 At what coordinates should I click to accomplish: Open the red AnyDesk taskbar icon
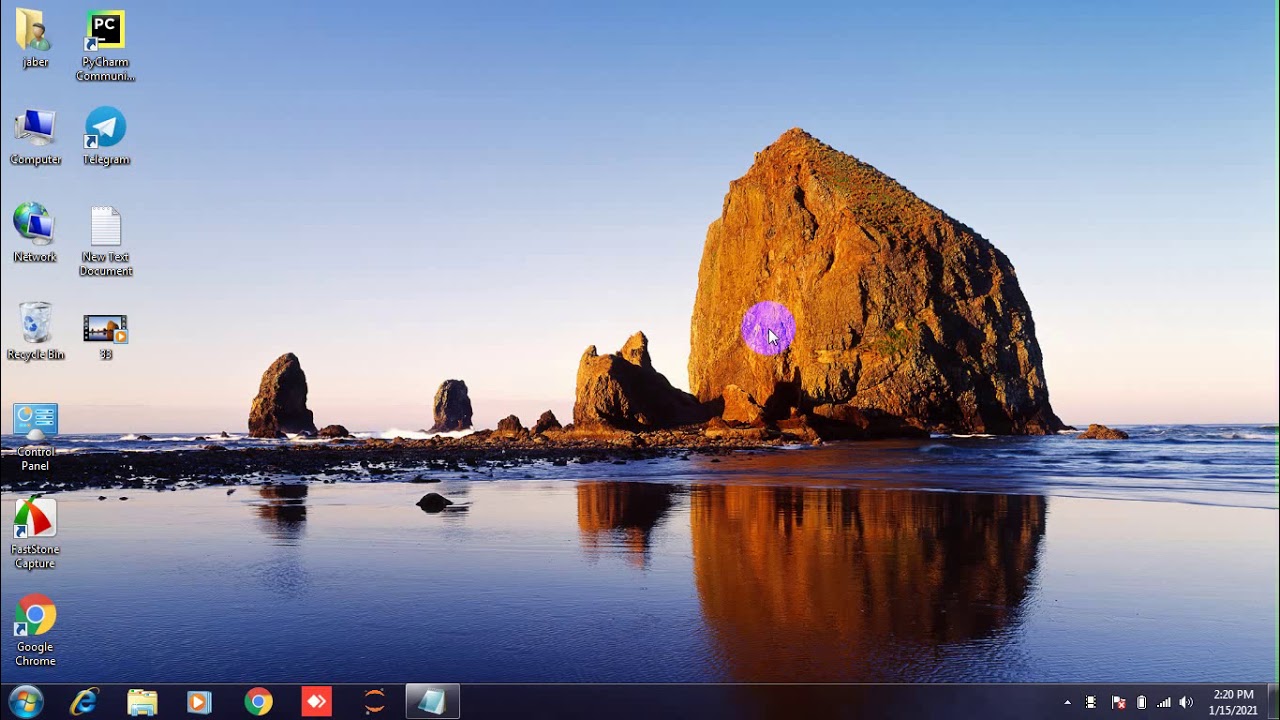coord(316,702)
